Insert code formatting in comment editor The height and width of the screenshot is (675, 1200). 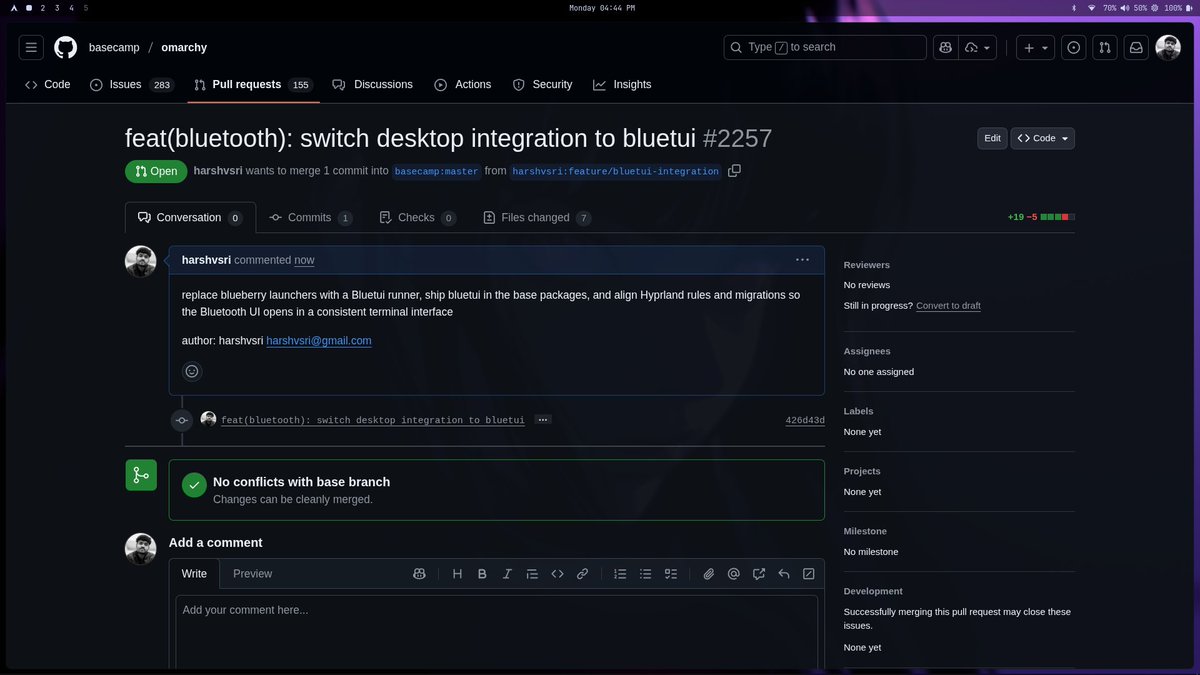(557, 574)
